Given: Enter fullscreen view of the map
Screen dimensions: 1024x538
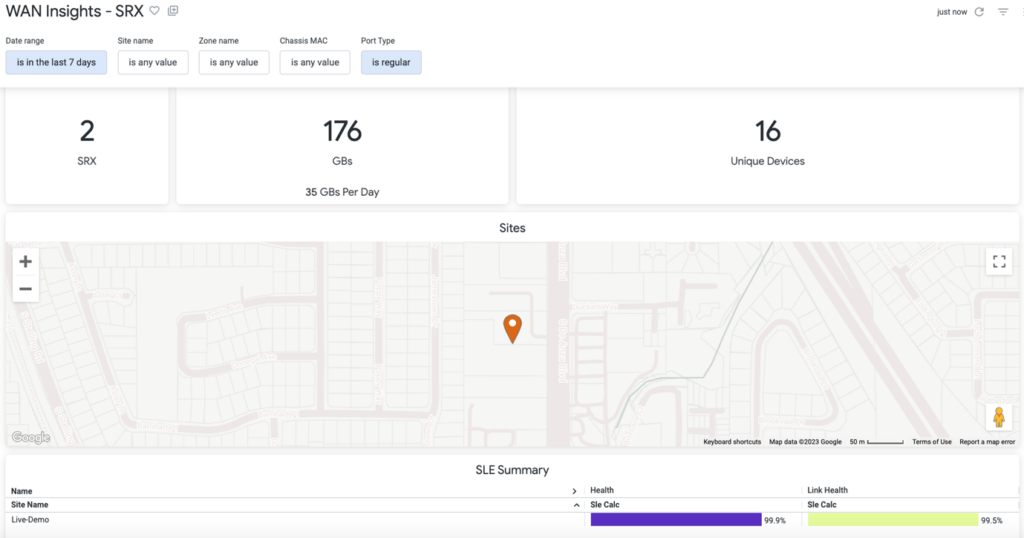Looking at the screenshot, I should click(x=998, y=262).
